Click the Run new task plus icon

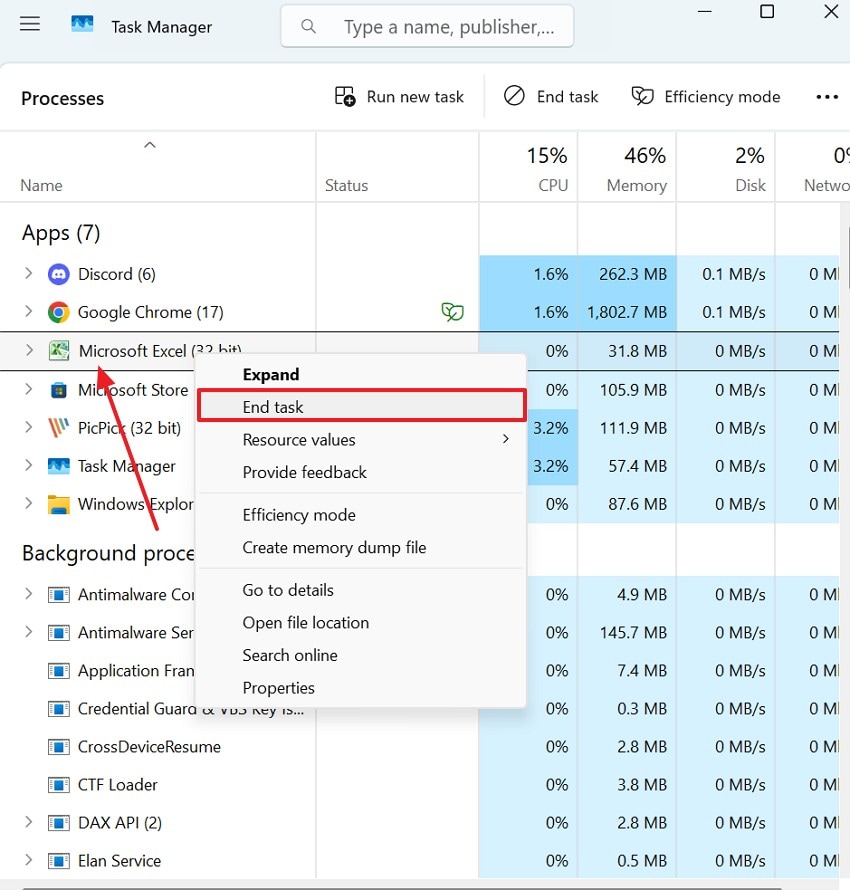[344, 96]
